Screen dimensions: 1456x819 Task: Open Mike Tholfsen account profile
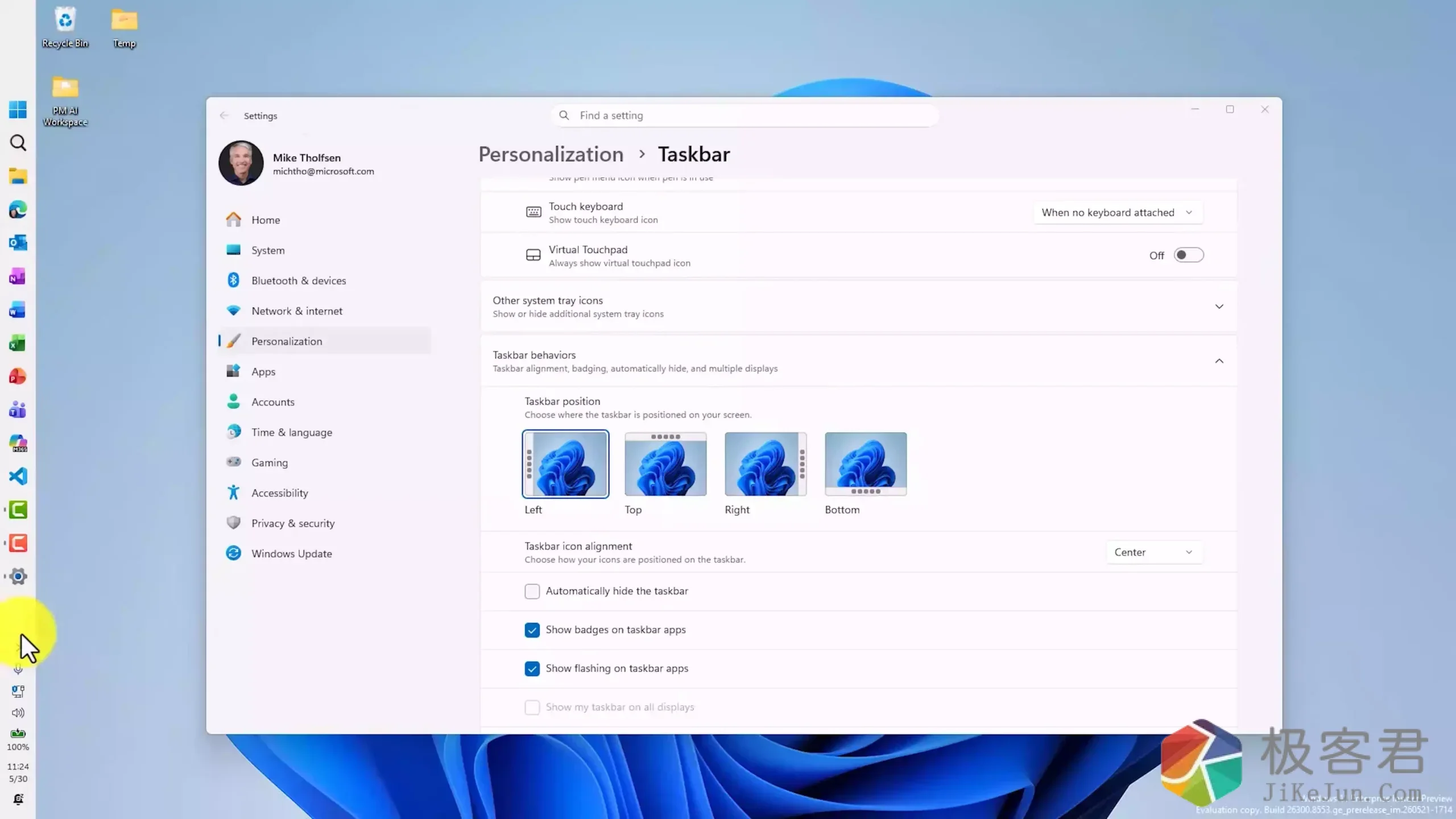296,163
